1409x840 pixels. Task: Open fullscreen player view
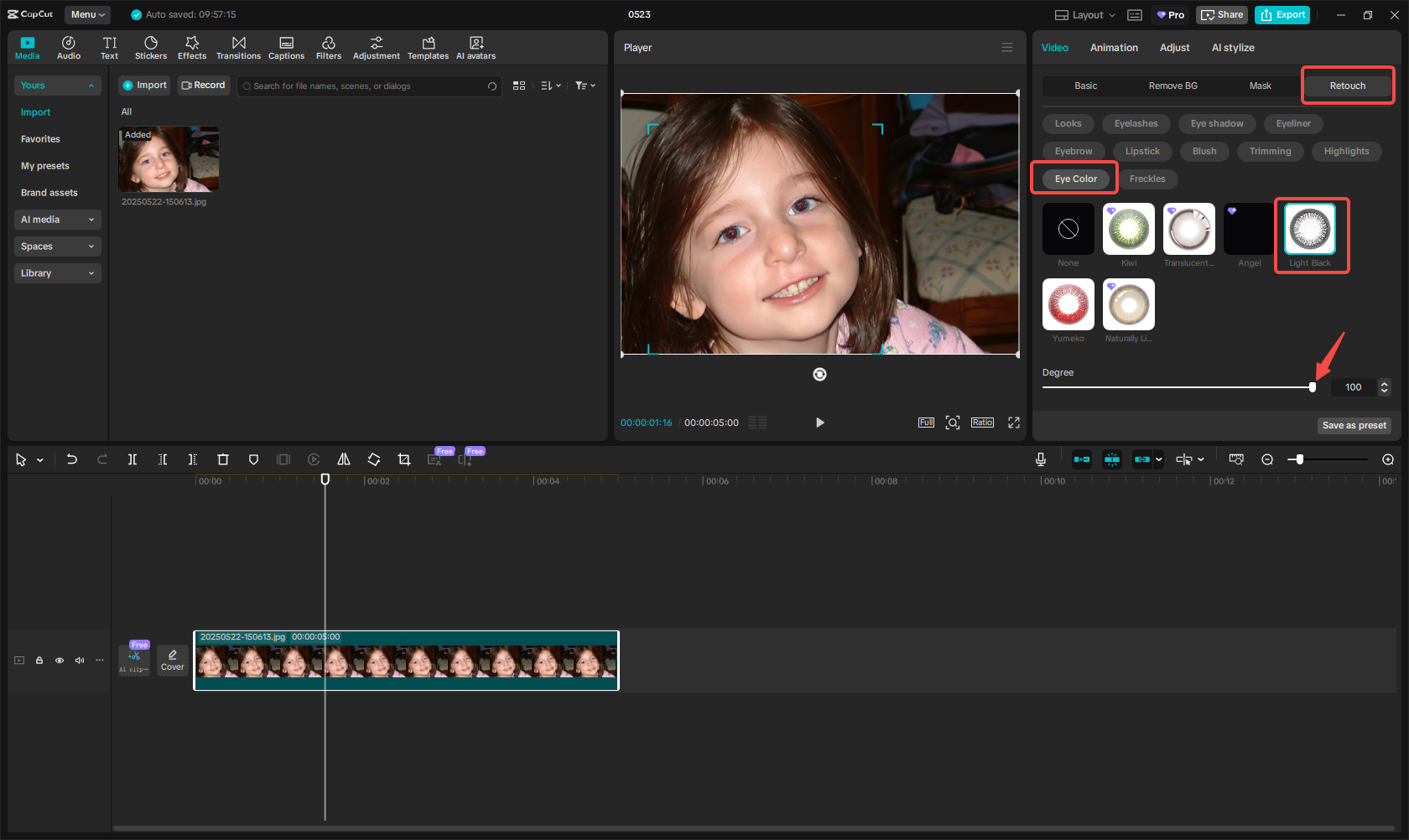[1013, 423]
